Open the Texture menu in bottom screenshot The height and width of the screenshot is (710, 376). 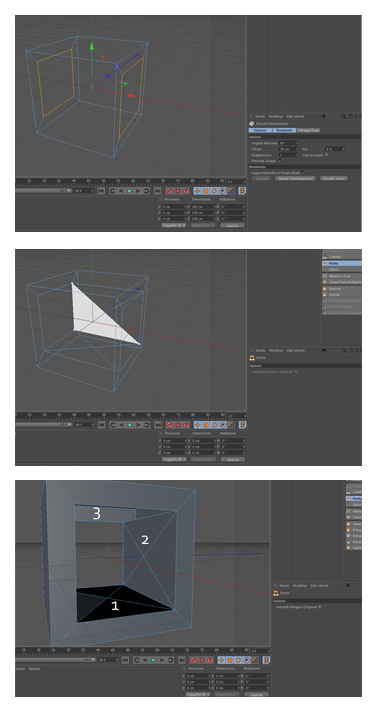coord(34,669)
